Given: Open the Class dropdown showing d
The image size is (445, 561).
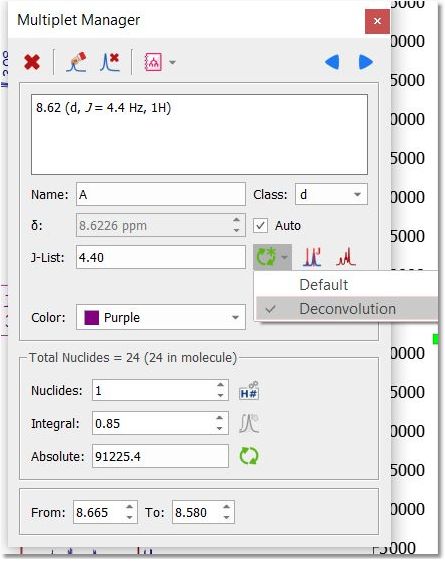Looking at the screenshot, I should coord(331,195).
